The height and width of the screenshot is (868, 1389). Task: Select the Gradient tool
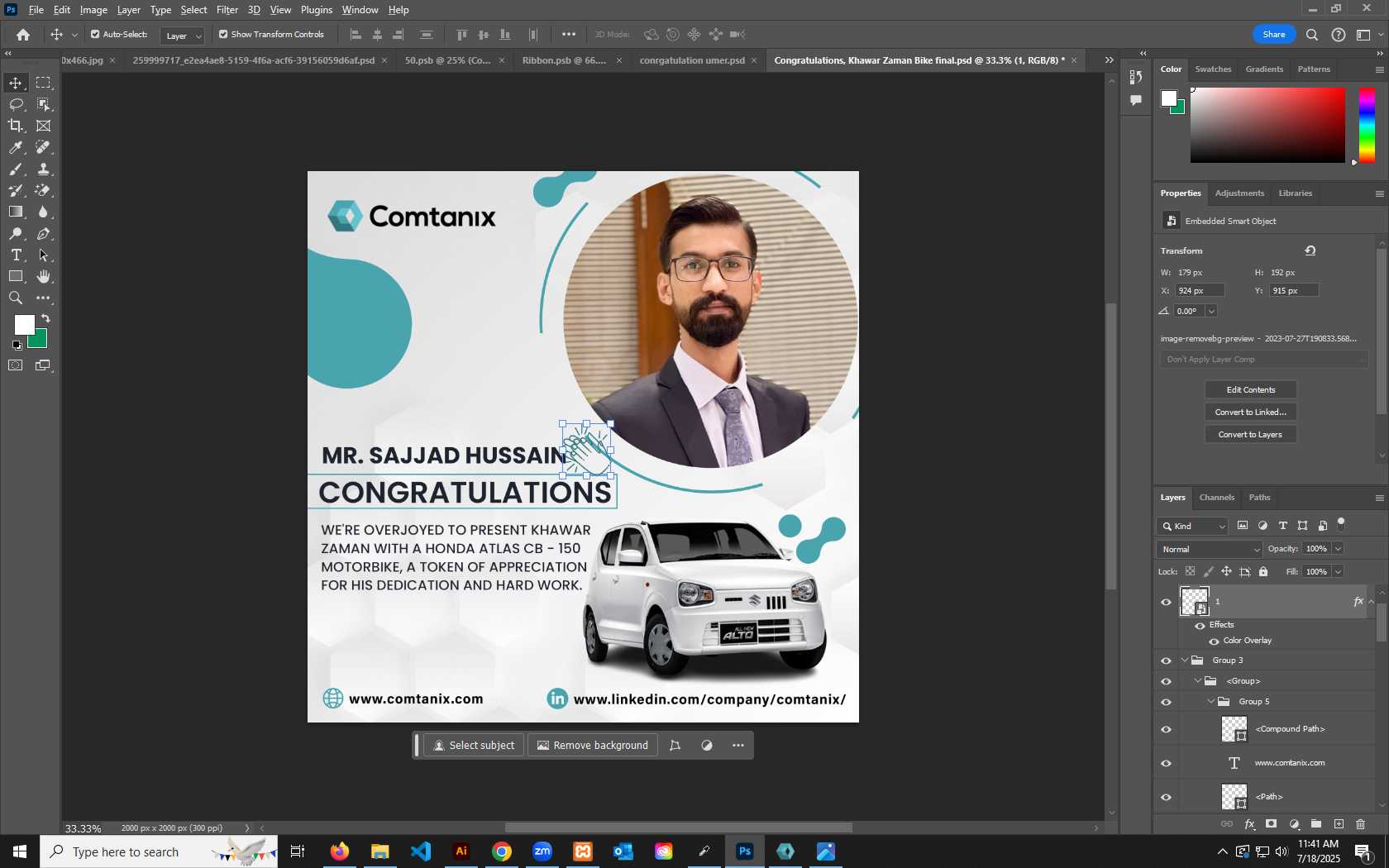click(16, 212)
